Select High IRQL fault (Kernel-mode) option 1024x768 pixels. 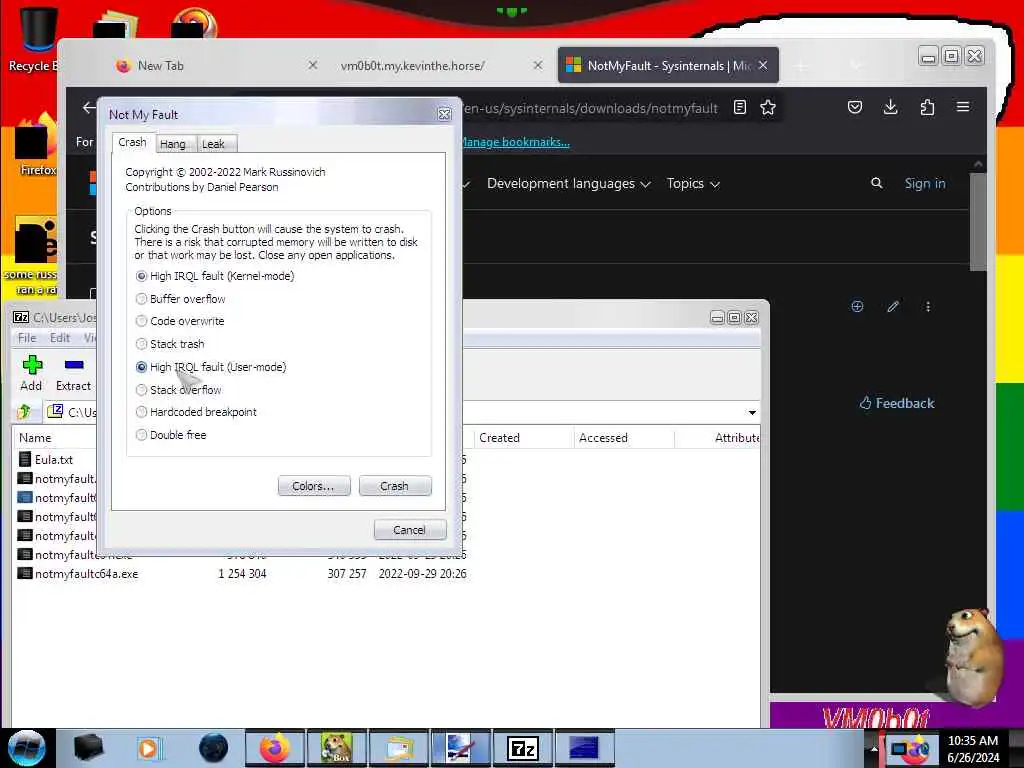tap(214, 276)
